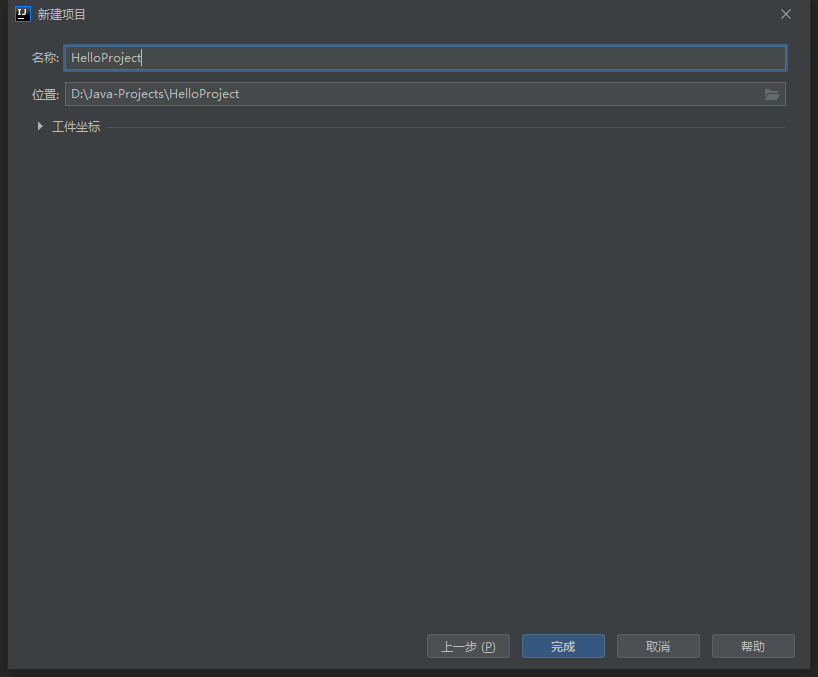Image resolution: width=818 pixels, height=677 pixels.
Task: Cancel project creation via 取消
Action: [x=658, y=646]
